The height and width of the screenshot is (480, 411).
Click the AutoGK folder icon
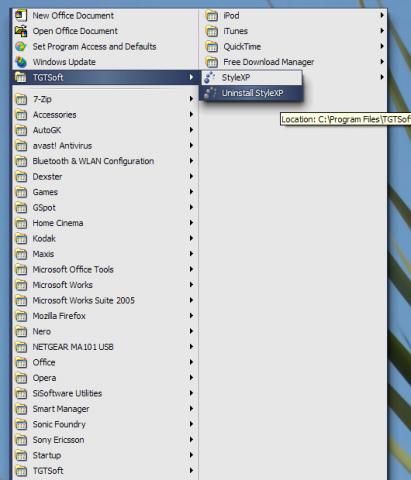[21, 130]
